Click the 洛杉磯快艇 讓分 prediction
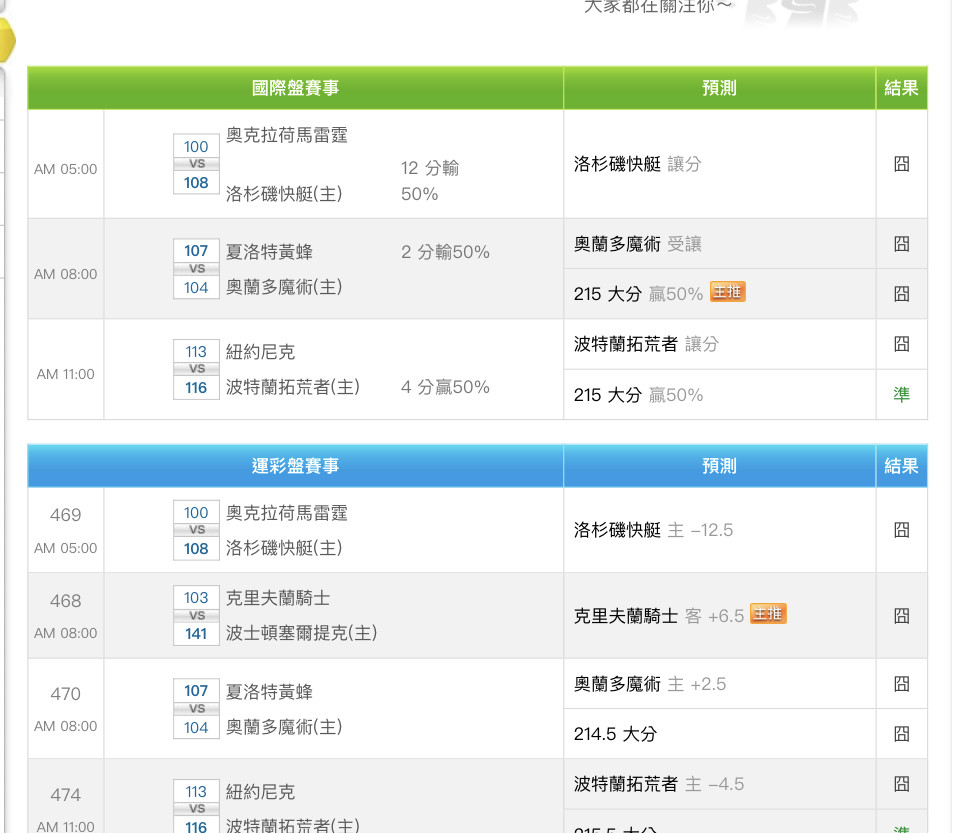This screenshot has height=833, width=975. (637, 164)
